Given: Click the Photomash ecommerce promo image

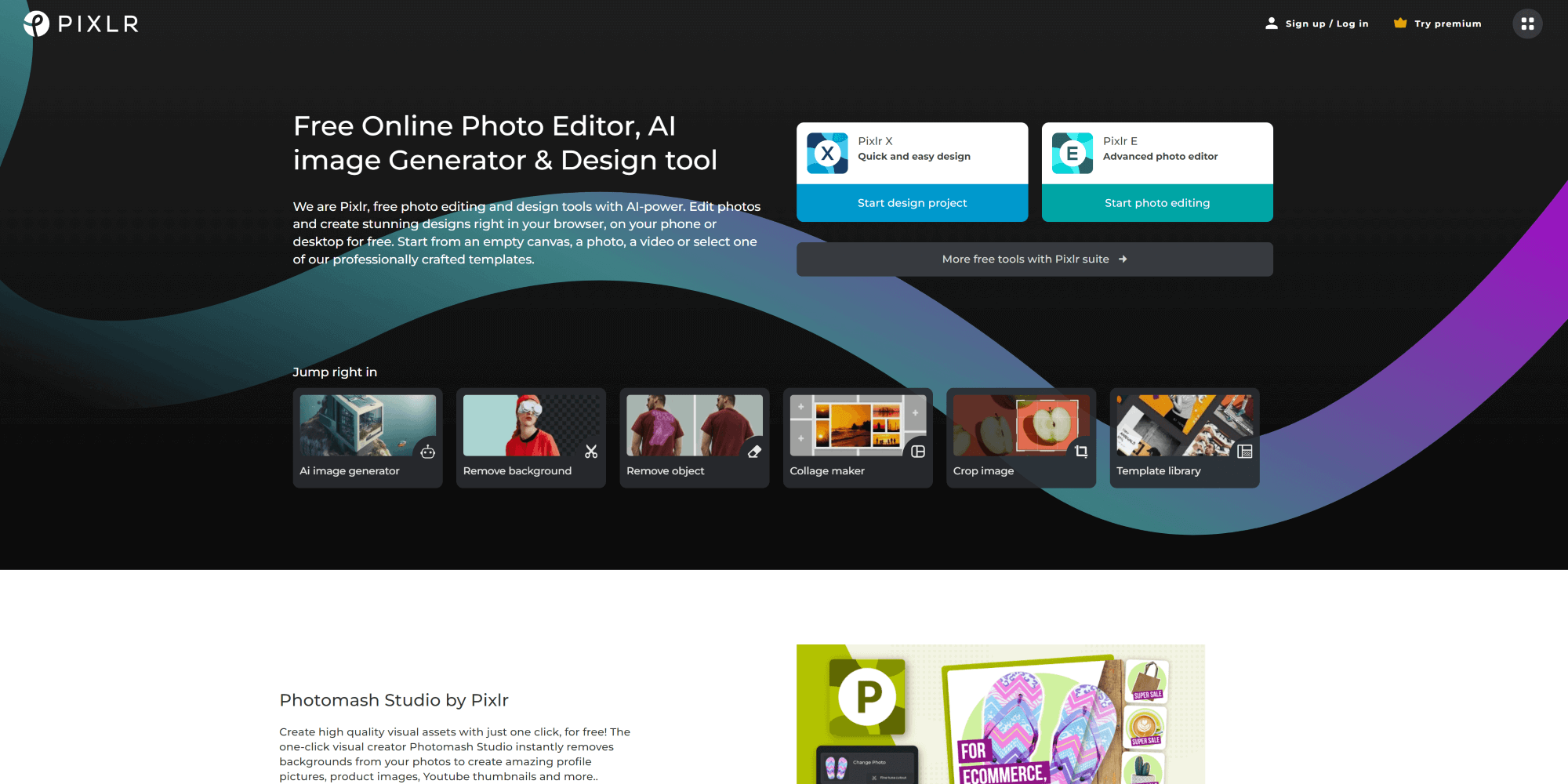Looking at the screenshot, I should pos(1000,714).
